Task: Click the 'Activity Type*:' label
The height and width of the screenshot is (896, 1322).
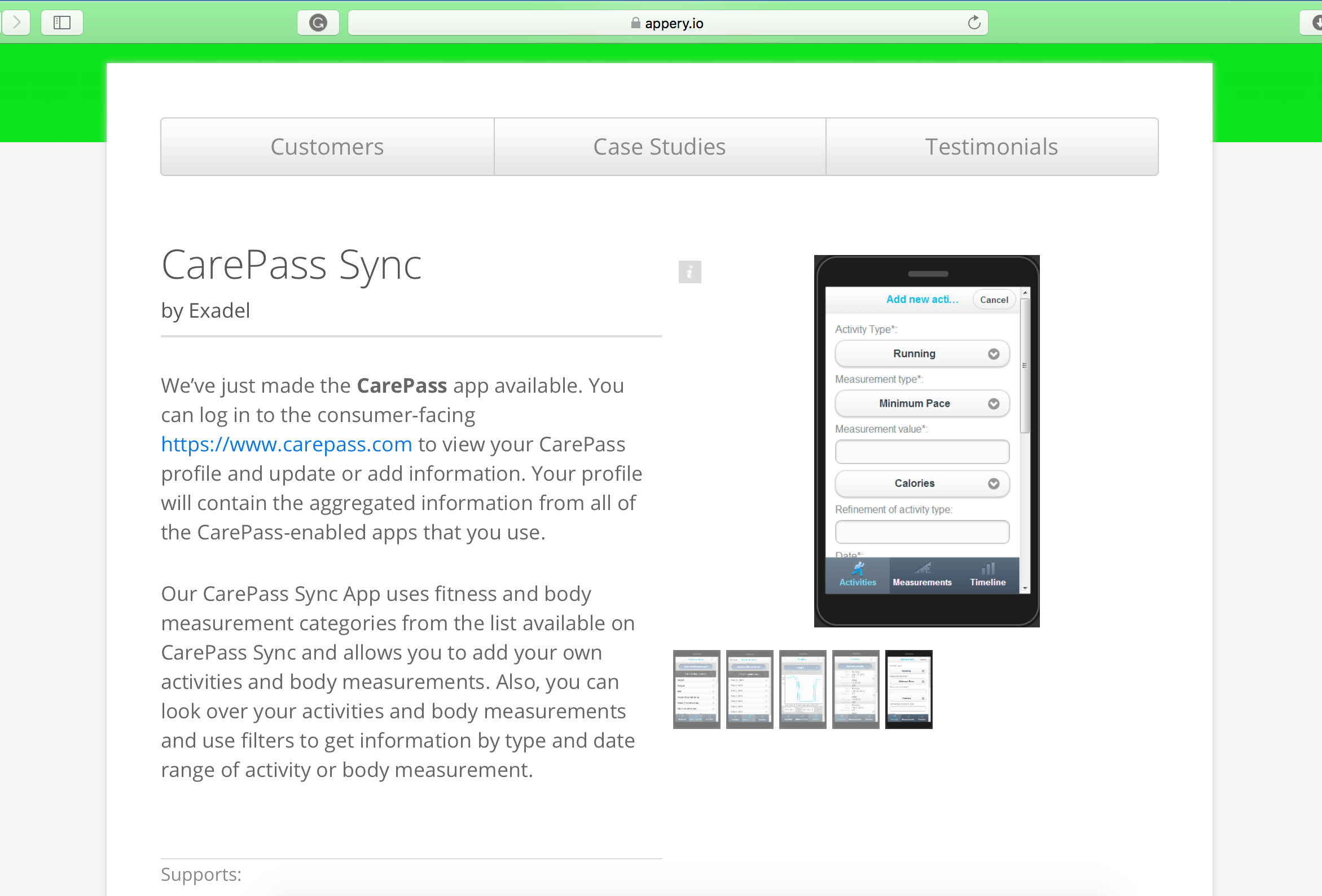Action: click(x=865, y=330)
